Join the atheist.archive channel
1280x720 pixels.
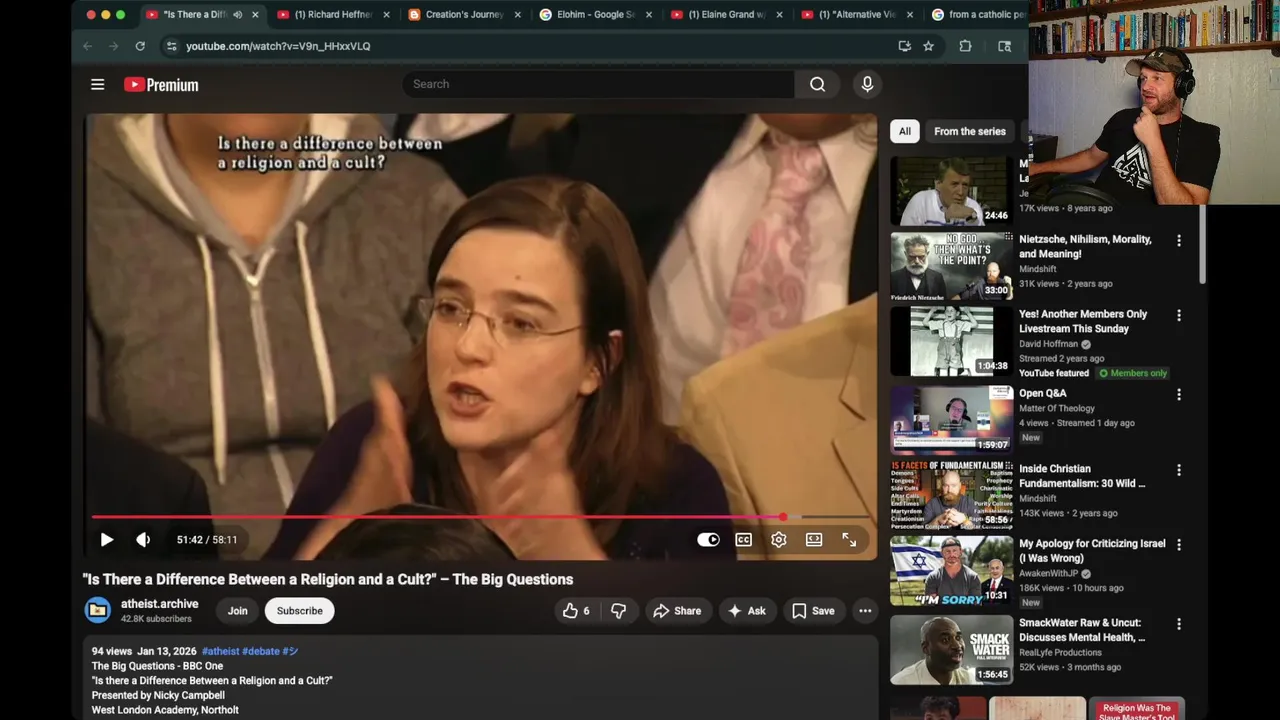(x=237, y=611)
